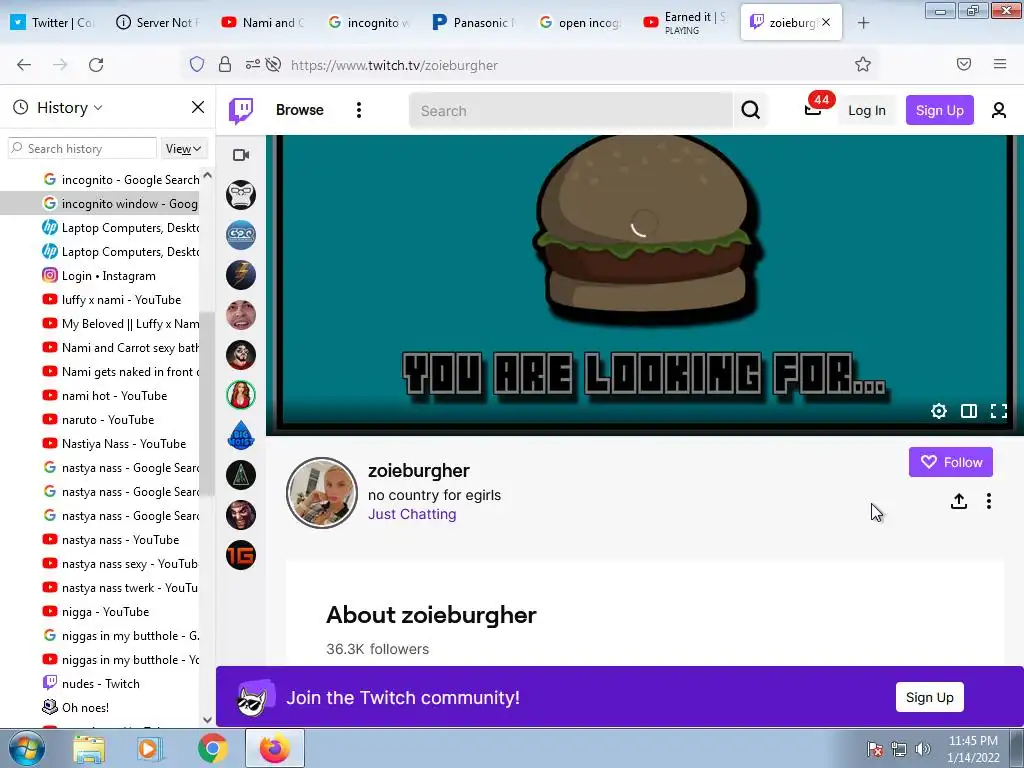Open Firefox tracking protection shield
The height and width of the screenshot is (768, 1024).
197,64
